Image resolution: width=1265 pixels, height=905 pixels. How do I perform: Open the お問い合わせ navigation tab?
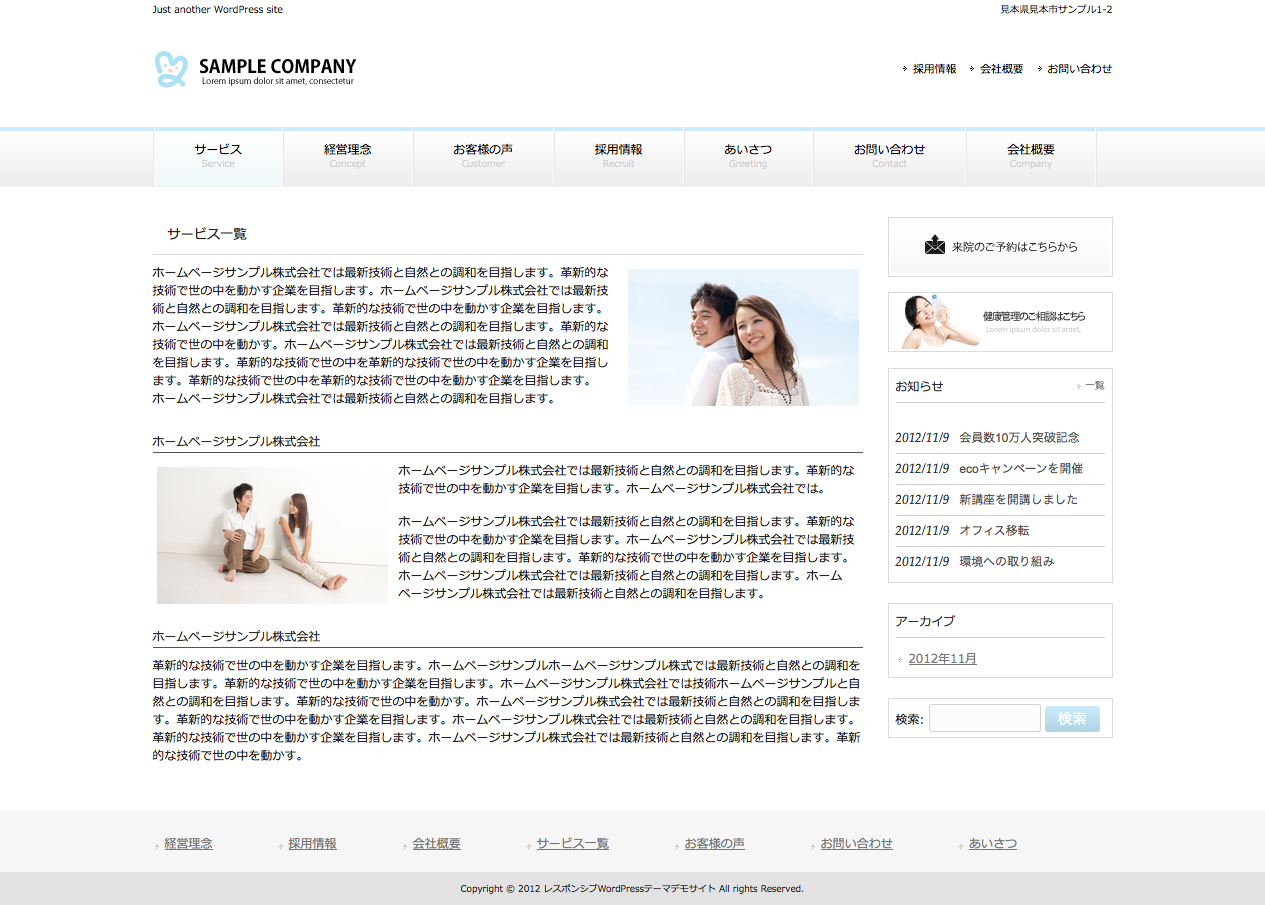click(x=889, y=157)
